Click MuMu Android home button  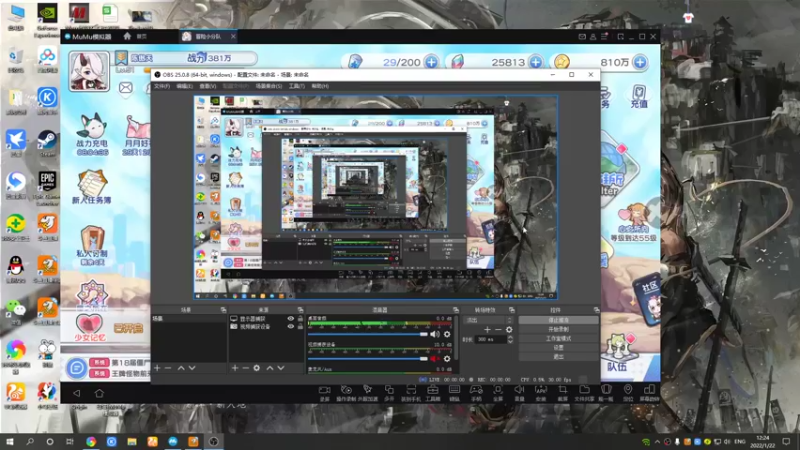99,393
